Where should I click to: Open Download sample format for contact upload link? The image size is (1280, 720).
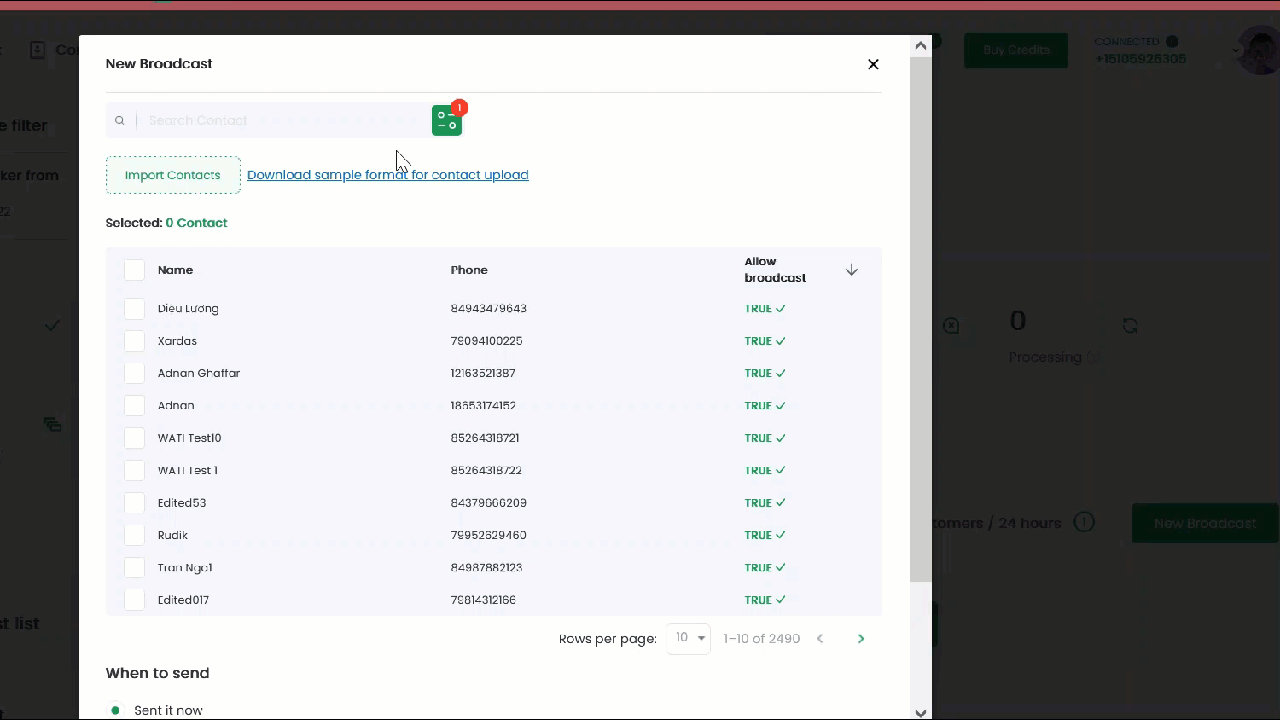point(388,175)
